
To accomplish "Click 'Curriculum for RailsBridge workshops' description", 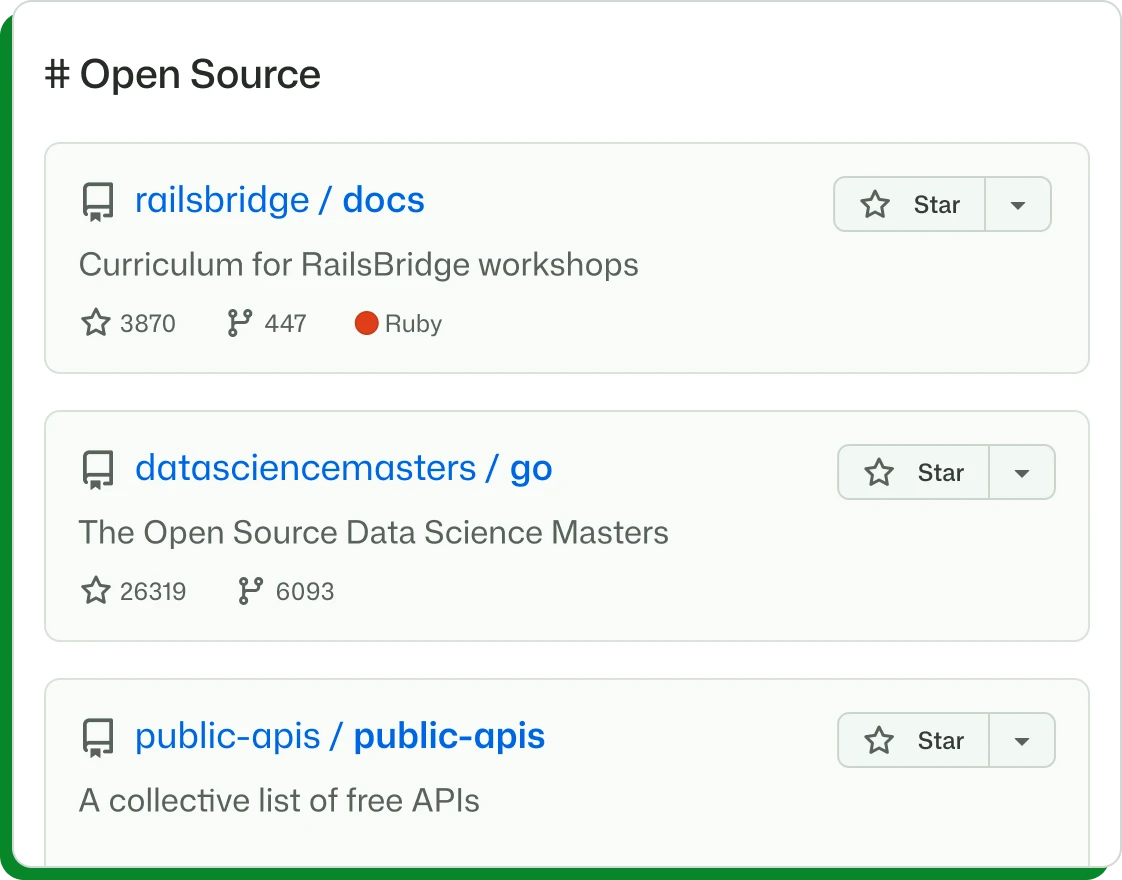I will pyautogui.click(x=358, y=265).
